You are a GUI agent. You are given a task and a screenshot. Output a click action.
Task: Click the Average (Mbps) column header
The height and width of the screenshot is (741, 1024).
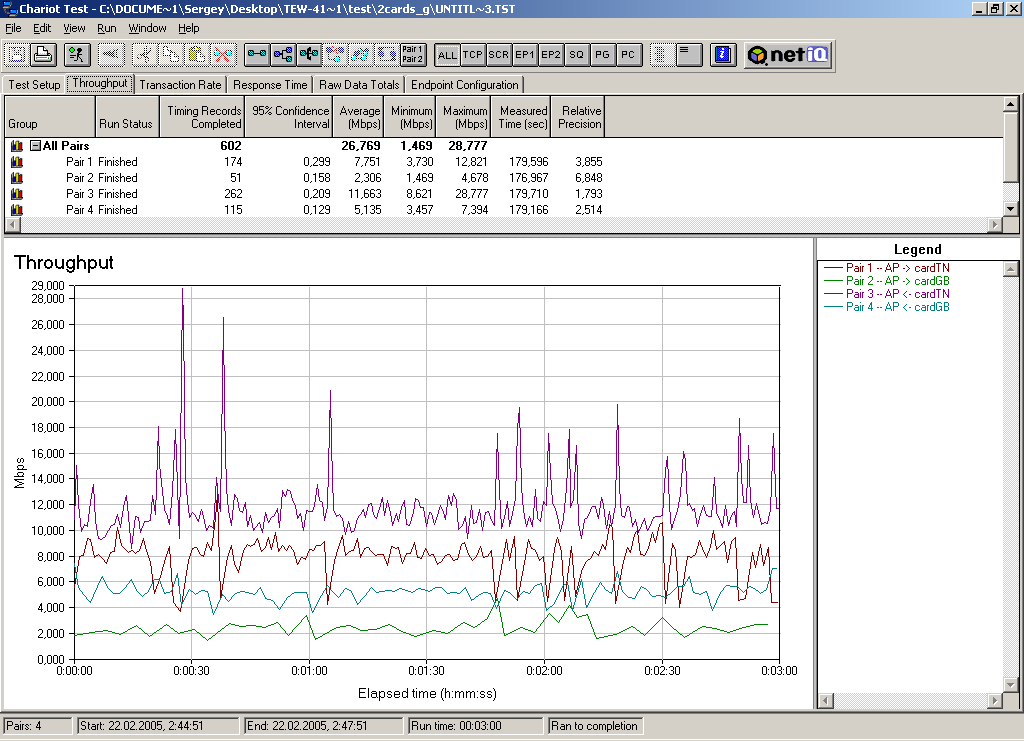click(359, 117)
